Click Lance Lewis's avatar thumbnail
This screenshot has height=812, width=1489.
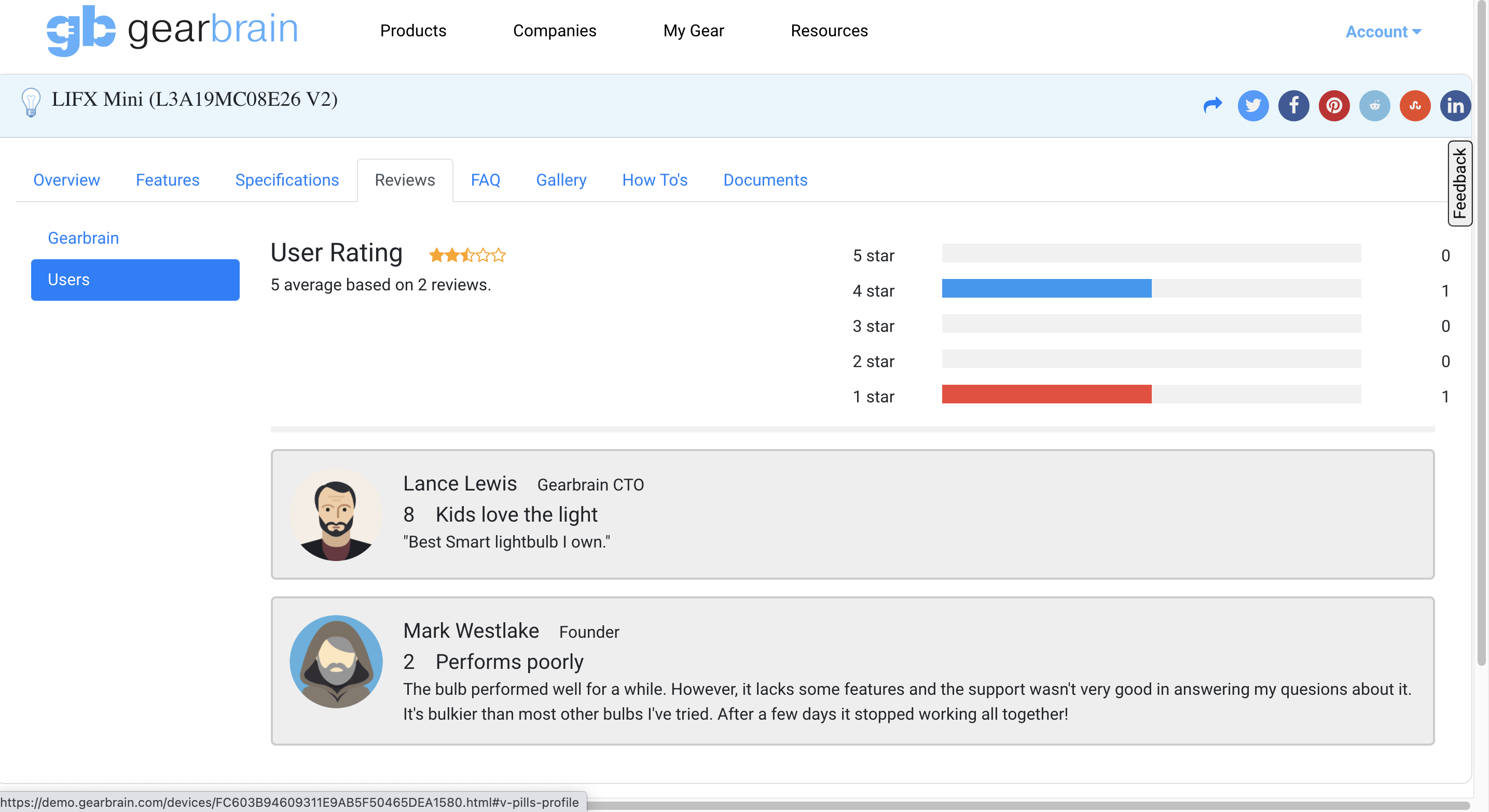tap(336, 514)
